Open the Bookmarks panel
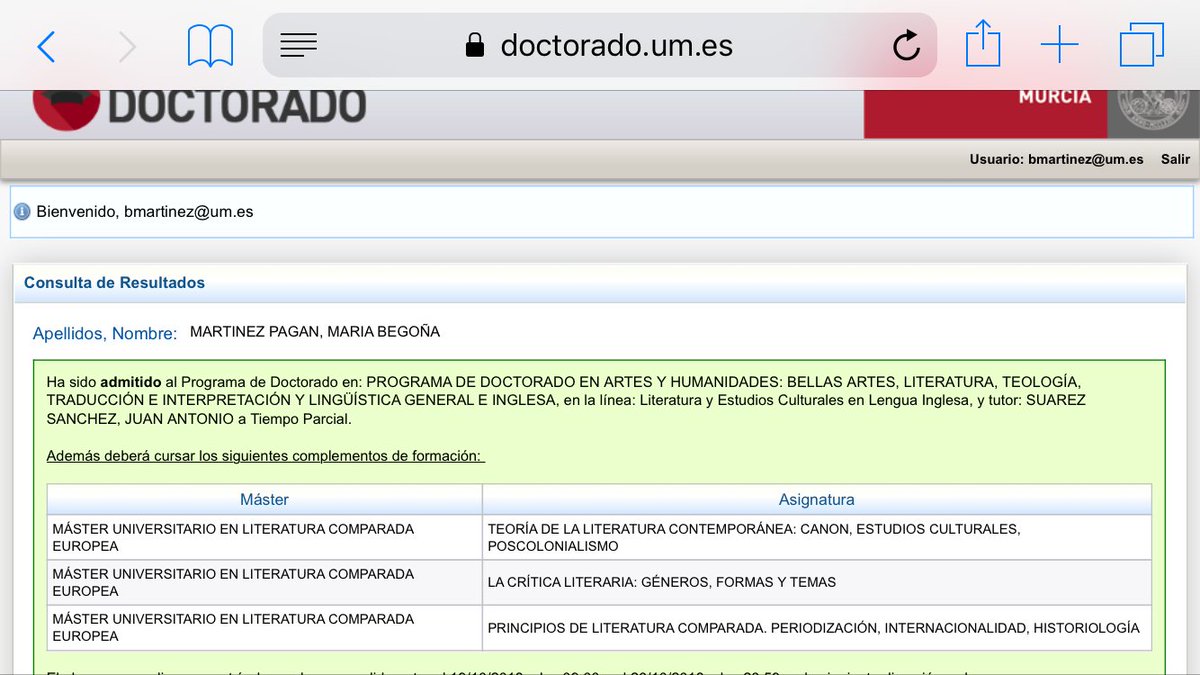1200x675 pixels. pyautogui.click(x=211, y=43)
